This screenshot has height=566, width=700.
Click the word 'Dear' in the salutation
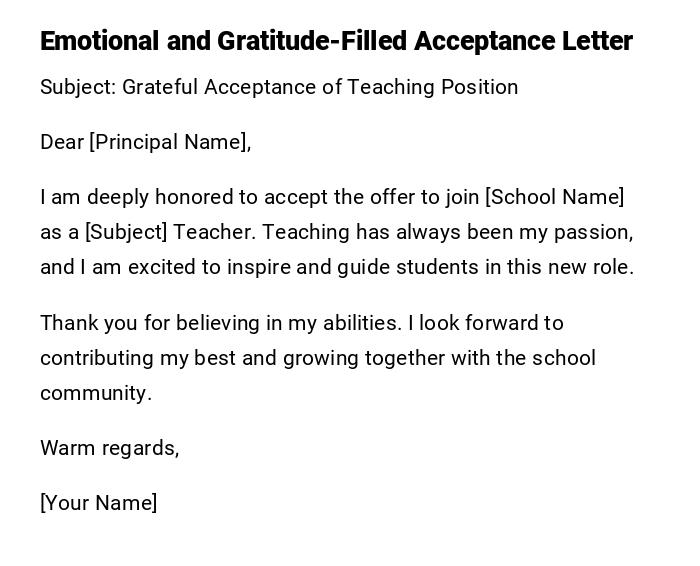coord(62,142)
